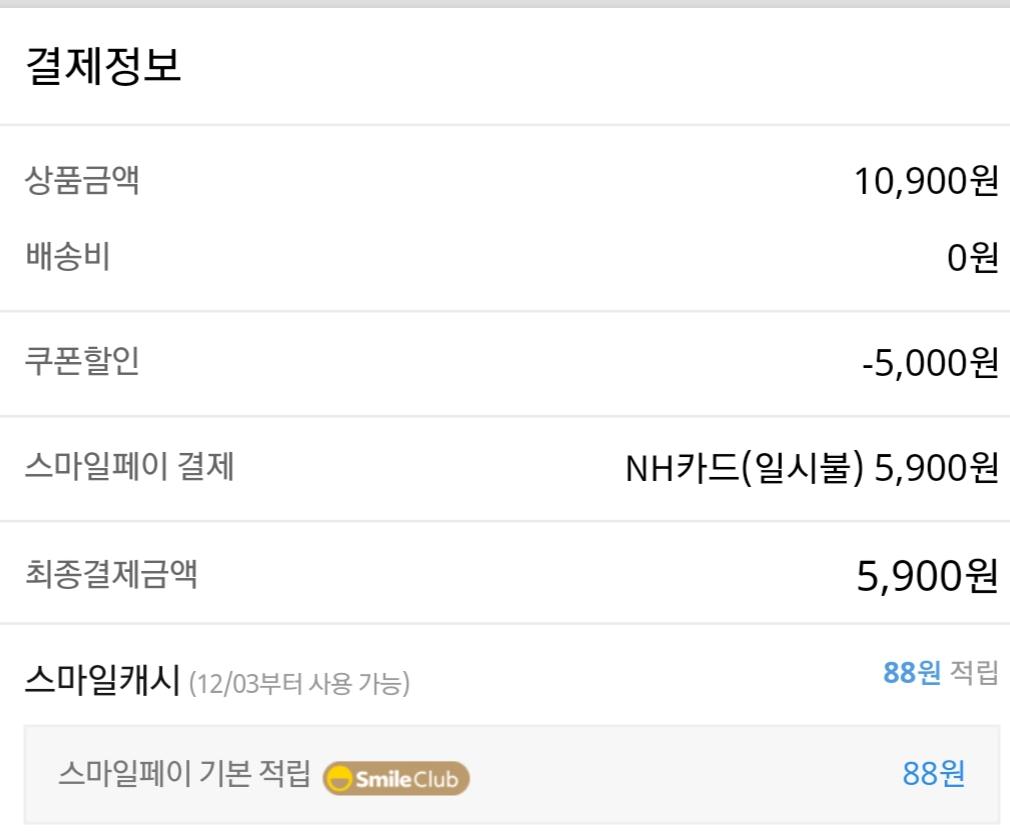Screen dimensions: 1010x836
Task: Click the 10,900원 product amount
Action: coord(926,182)
